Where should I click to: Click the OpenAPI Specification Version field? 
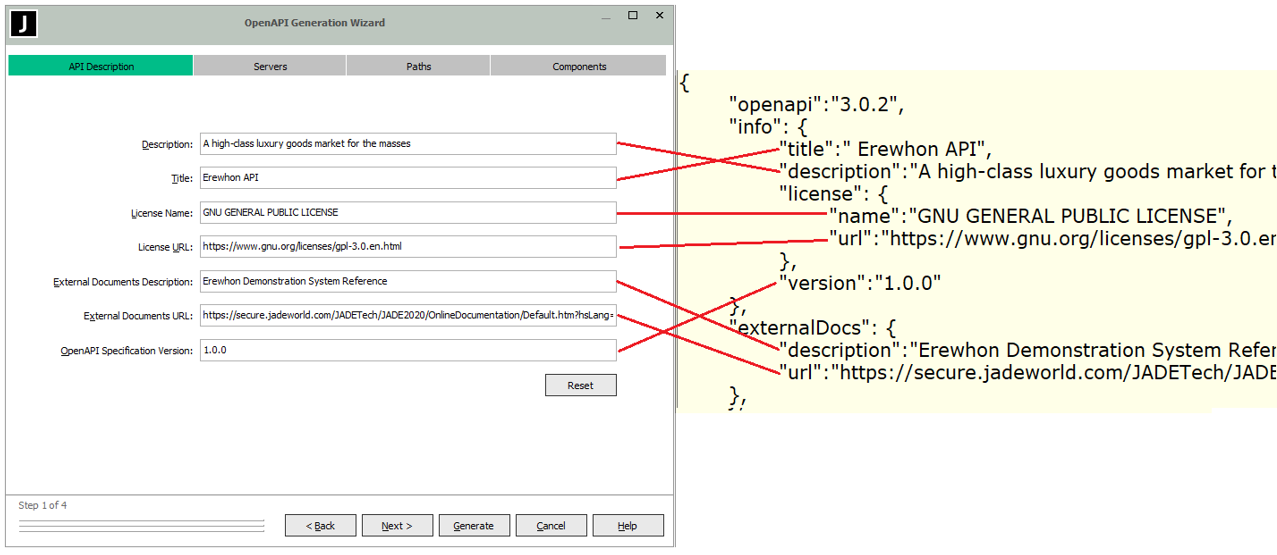coord(408,351)
